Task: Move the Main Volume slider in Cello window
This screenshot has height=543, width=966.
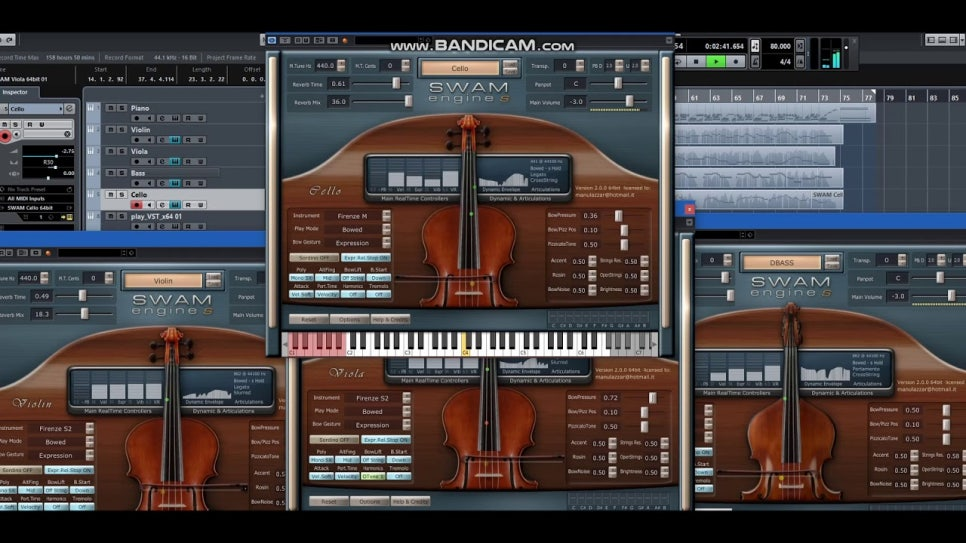Action: (629, 101)
